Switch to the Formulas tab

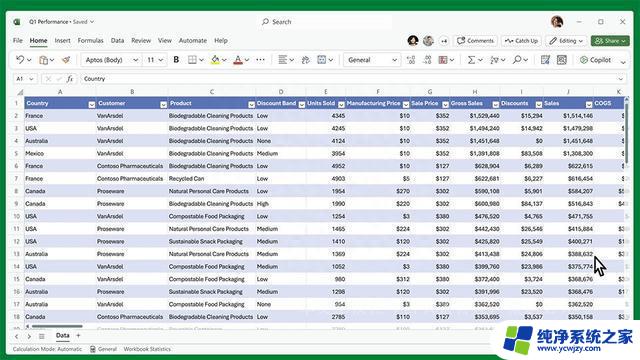90,40
